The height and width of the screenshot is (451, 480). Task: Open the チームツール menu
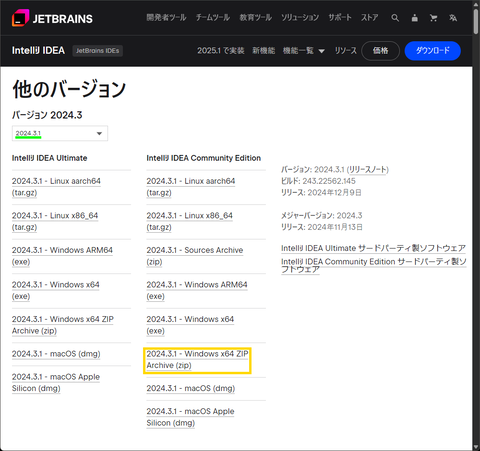point(213,18)
